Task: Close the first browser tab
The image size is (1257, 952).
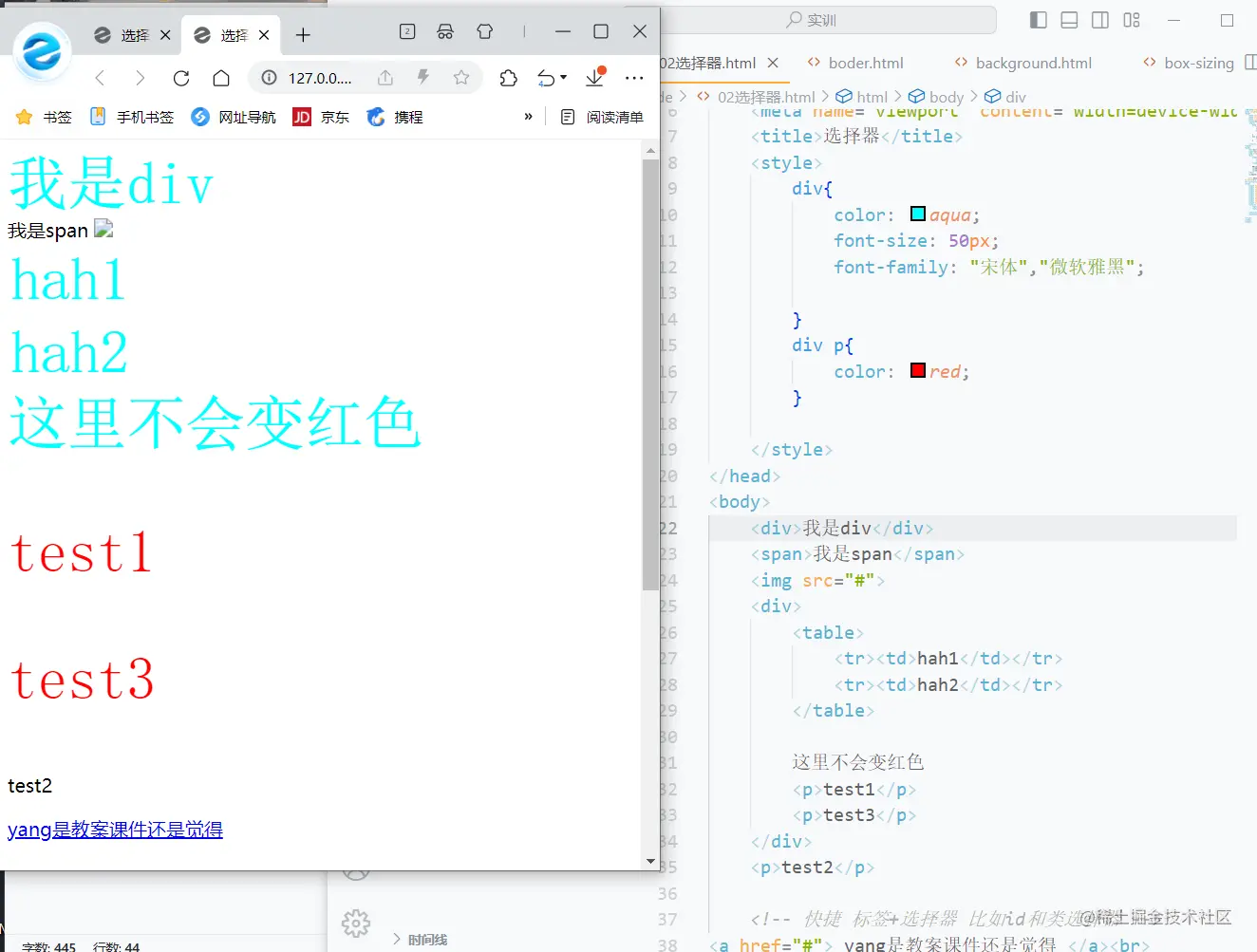Action: pos(165,35)
